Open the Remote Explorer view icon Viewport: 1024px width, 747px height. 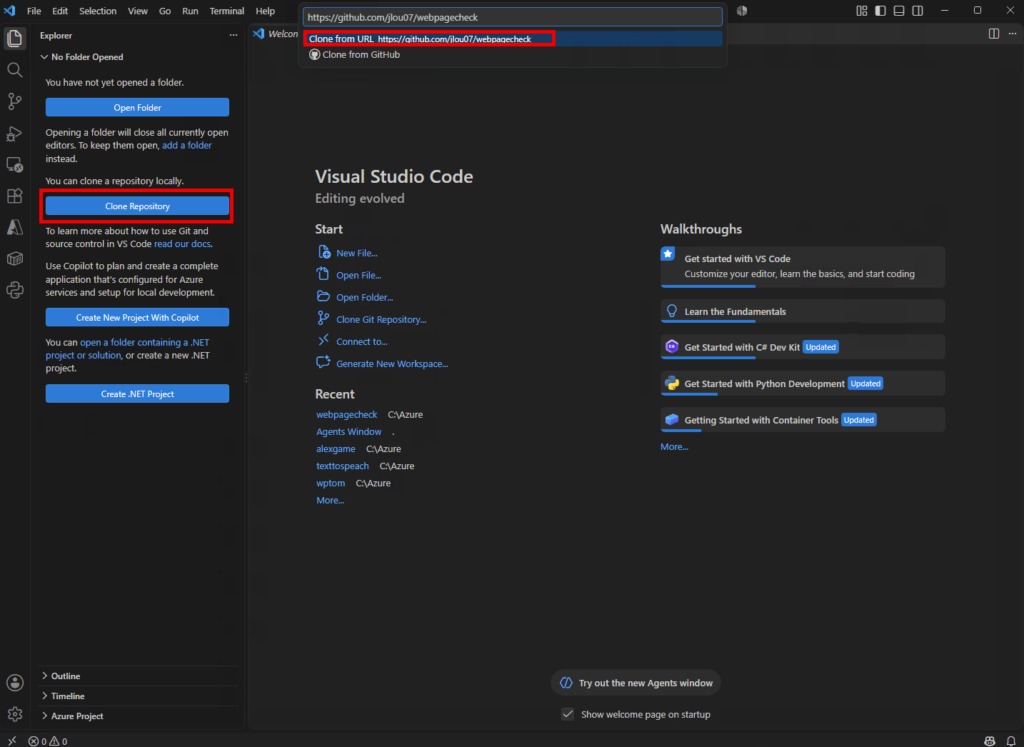tap(14, 165)
